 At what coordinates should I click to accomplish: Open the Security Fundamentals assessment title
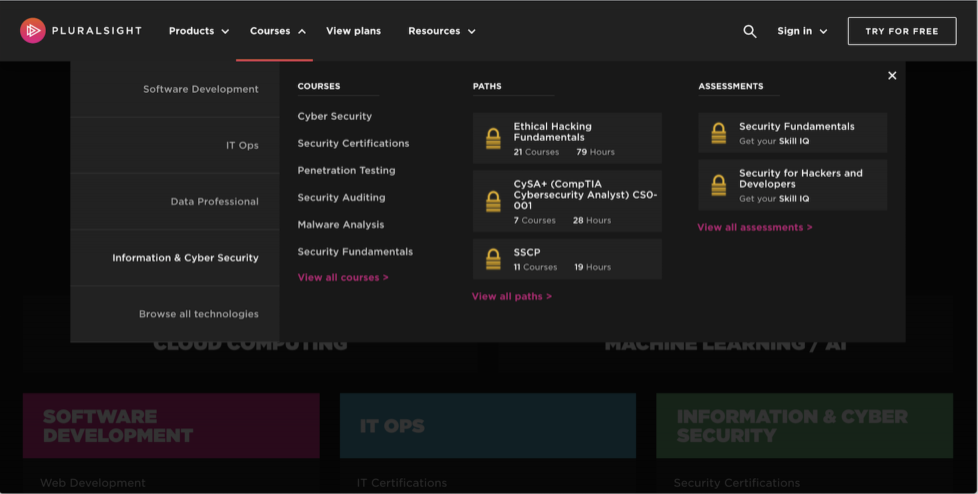pyautogui.click(x=796, y=127)
